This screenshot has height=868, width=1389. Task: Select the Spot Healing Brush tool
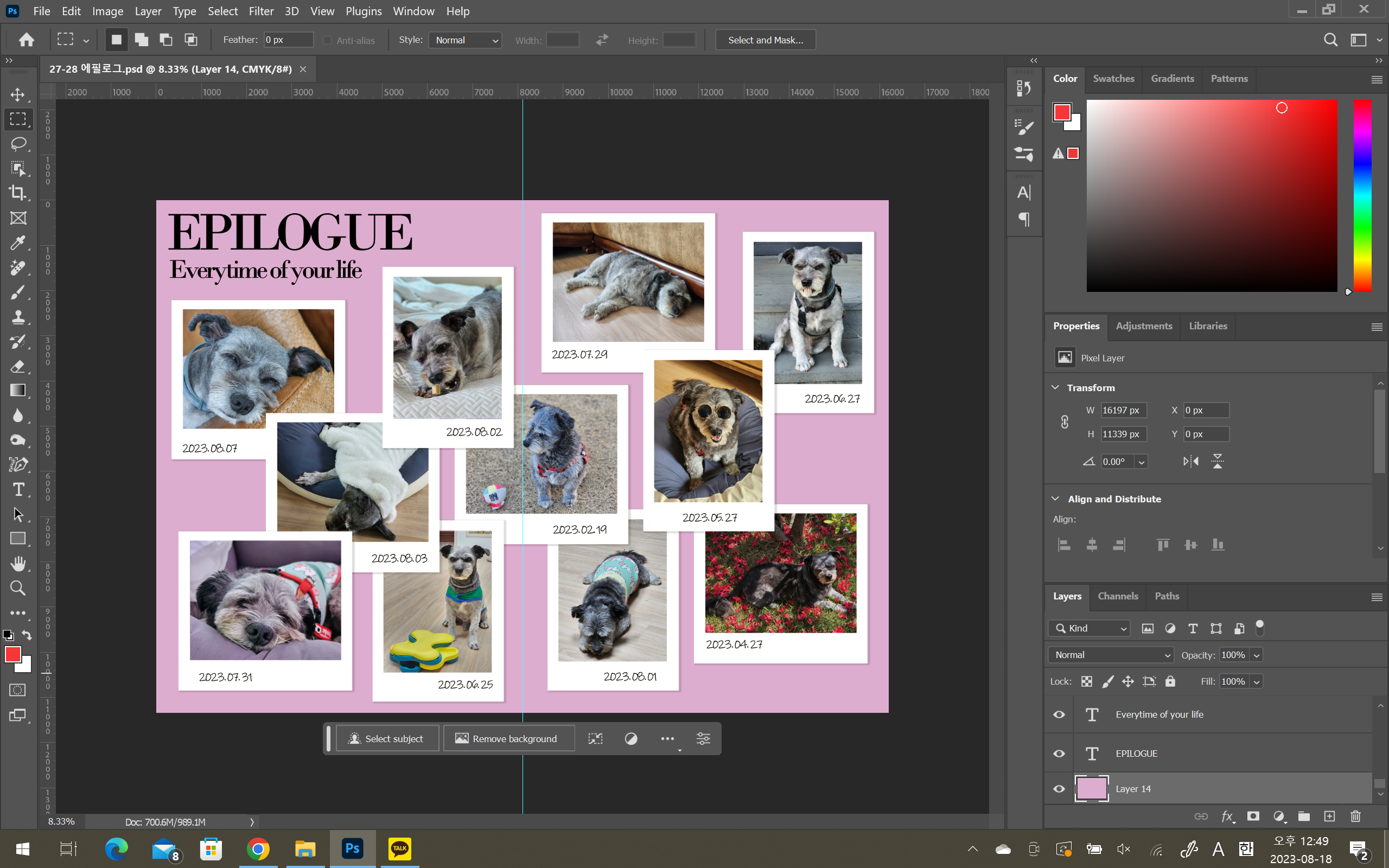coord(18,267)
